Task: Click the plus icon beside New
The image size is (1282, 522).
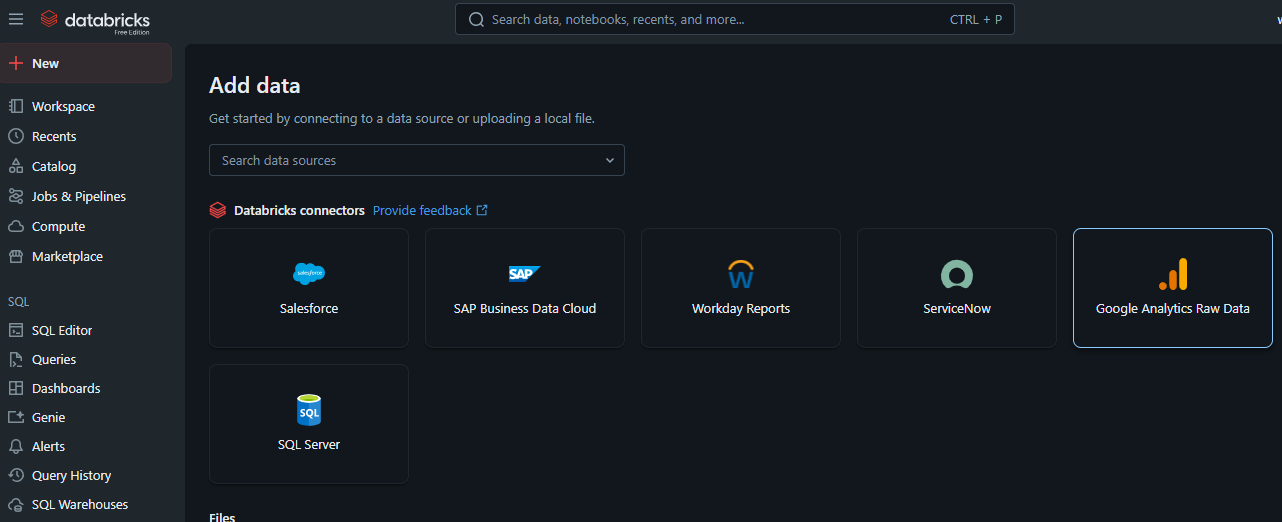Action: pos(16,63)
